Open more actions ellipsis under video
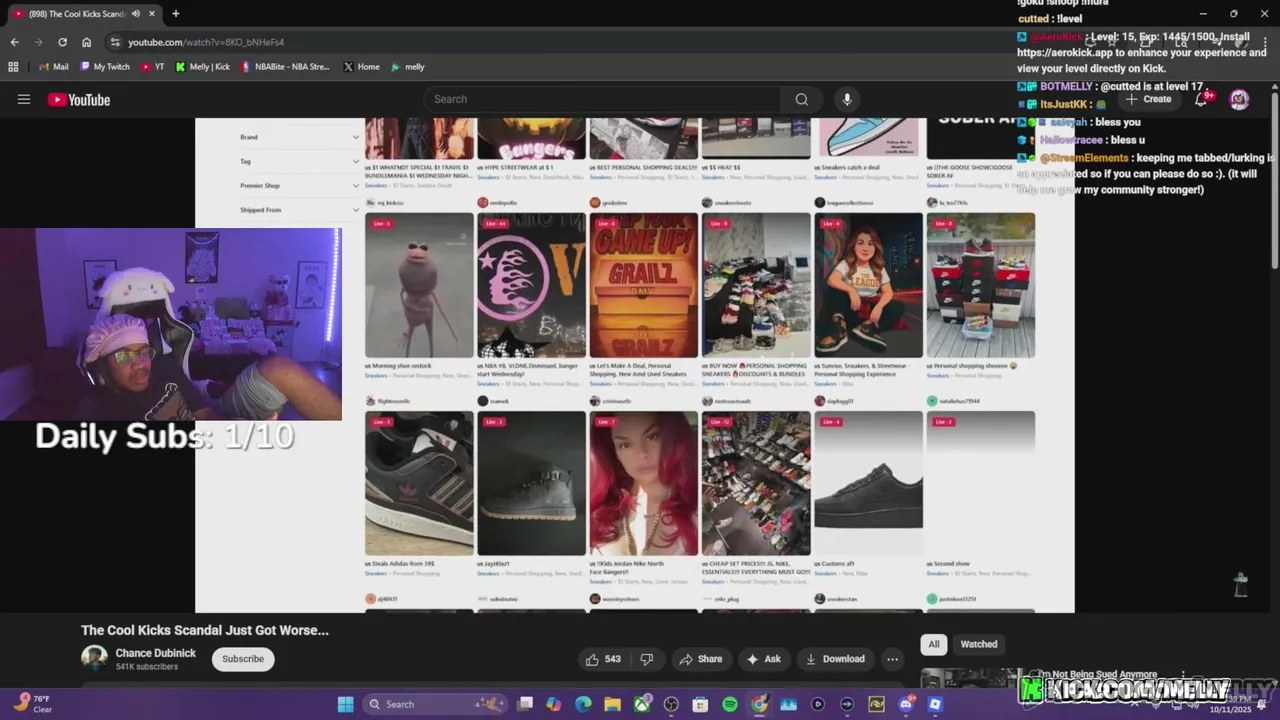 pos(892,659)
